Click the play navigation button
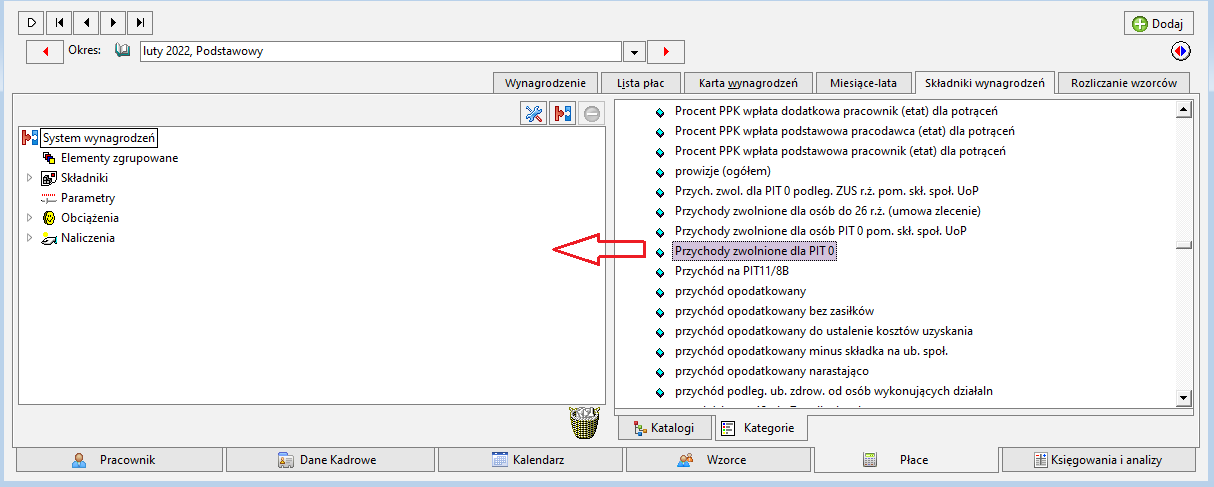Screen dimensions: 1214x487 (x=32, y=21)
